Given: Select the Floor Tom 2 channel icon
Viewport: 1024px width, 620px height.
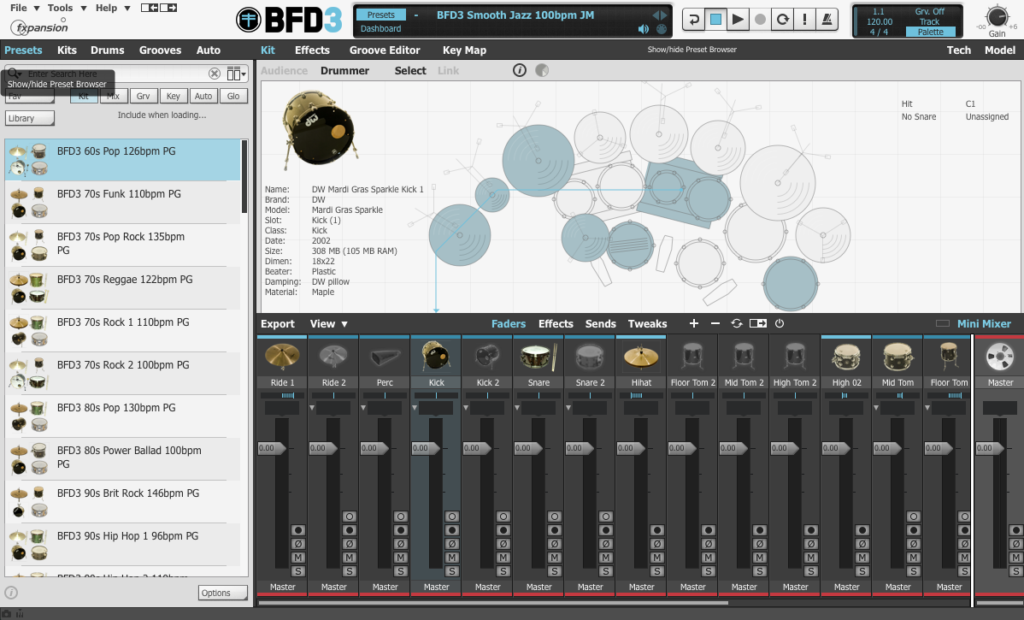Looking at the screenshot, I should pos(692,357).
